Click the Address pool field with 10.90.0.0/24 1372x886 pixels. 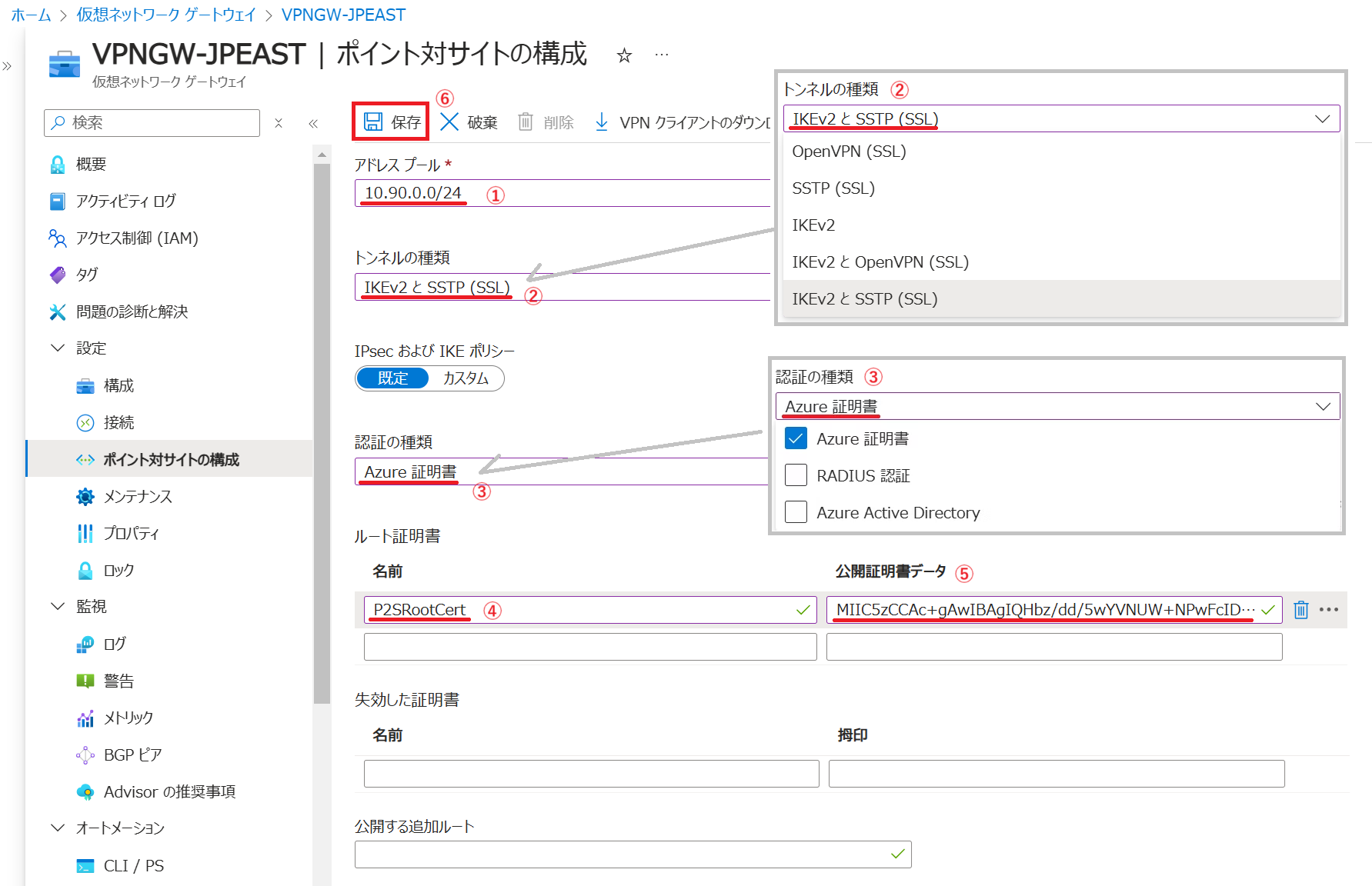pos(562,193)
